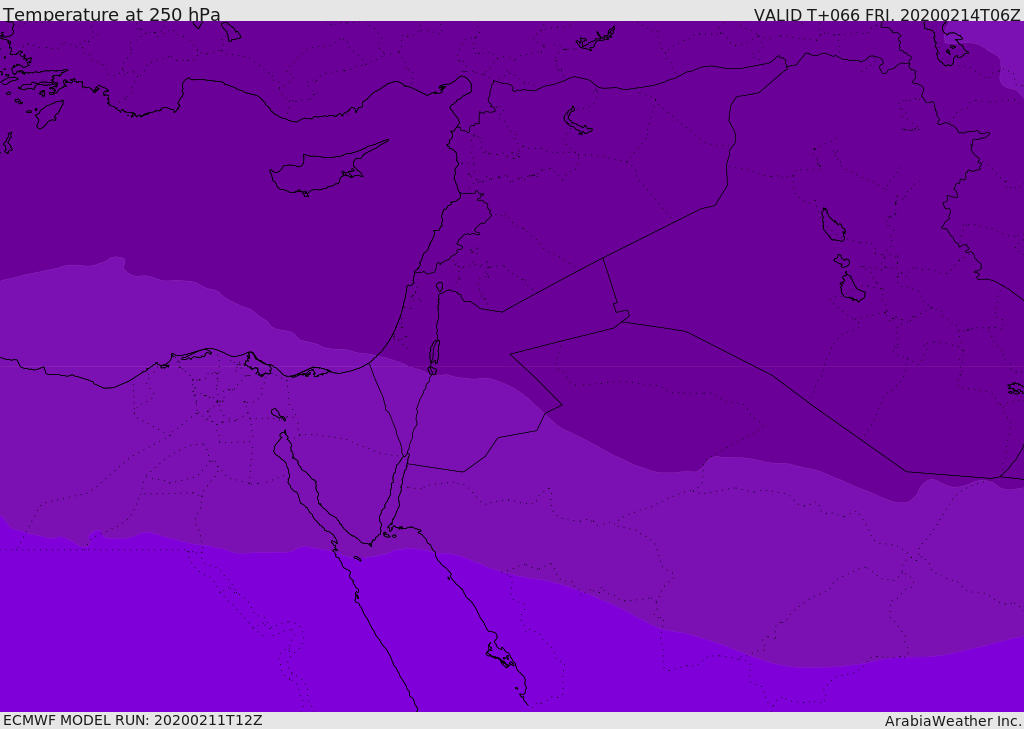Click the 'VALID T+066 FRI. 20200214T06Z' label

pos(887,14)
